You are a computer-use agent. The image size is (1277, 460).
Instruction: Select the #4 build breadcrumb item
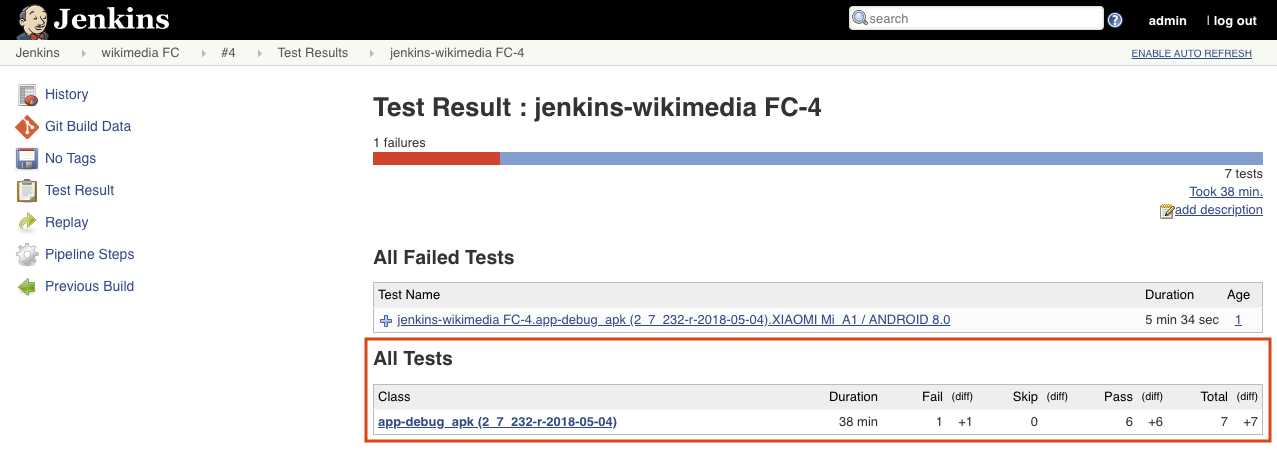tap(228, 53)
